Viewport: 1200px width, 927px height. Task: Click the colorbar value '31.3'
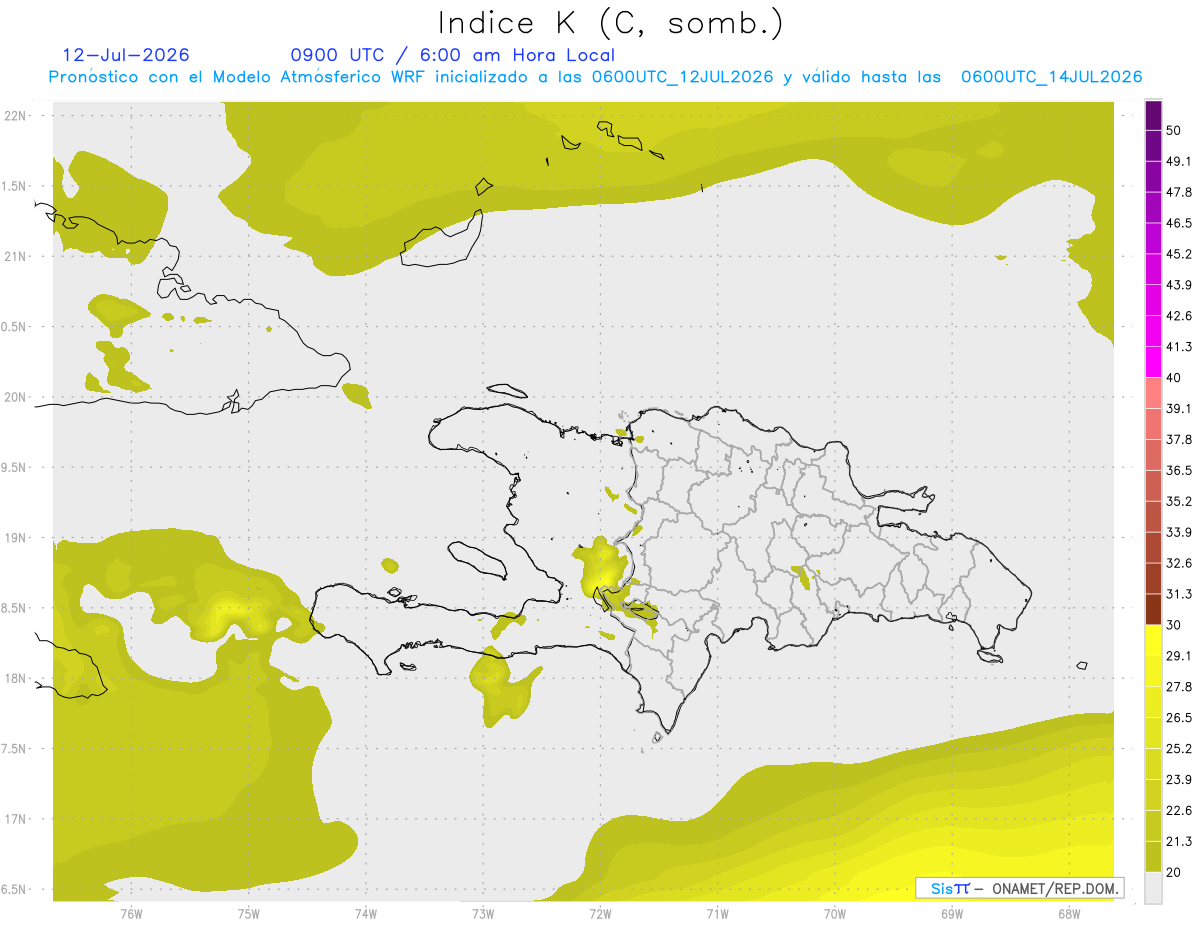pyautogui.click(x=1179, y=594)
